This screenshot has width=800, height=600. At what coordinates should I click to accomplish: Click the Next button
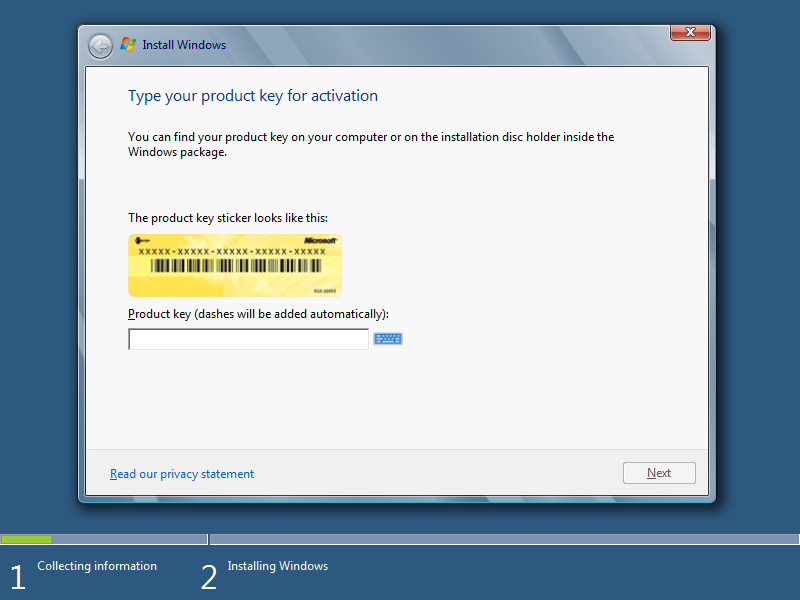[659, 472]
